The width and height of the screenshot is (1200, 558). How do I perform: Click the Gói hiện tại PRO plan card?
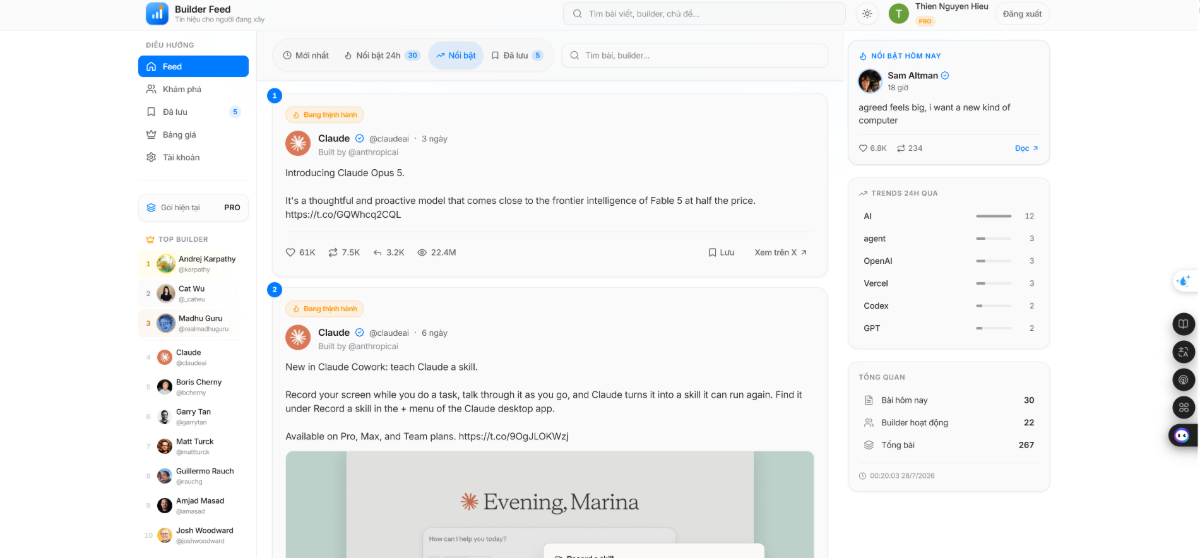tap(193, 207)
